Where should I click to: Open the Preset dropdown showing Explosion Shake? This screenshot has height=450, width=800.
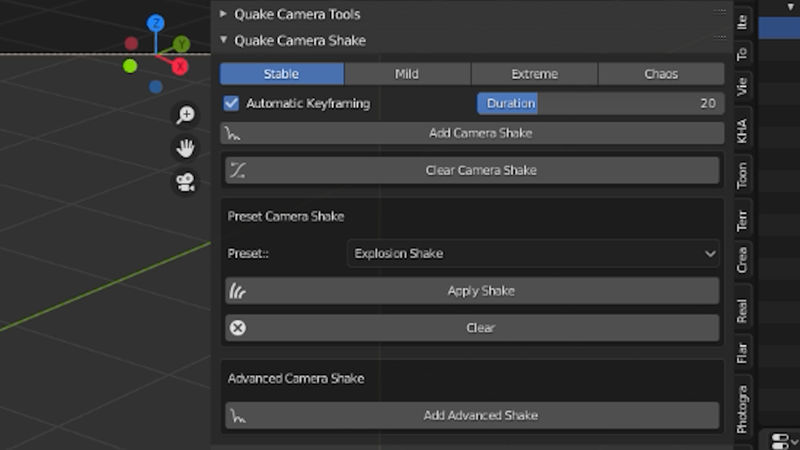(533, 254)
